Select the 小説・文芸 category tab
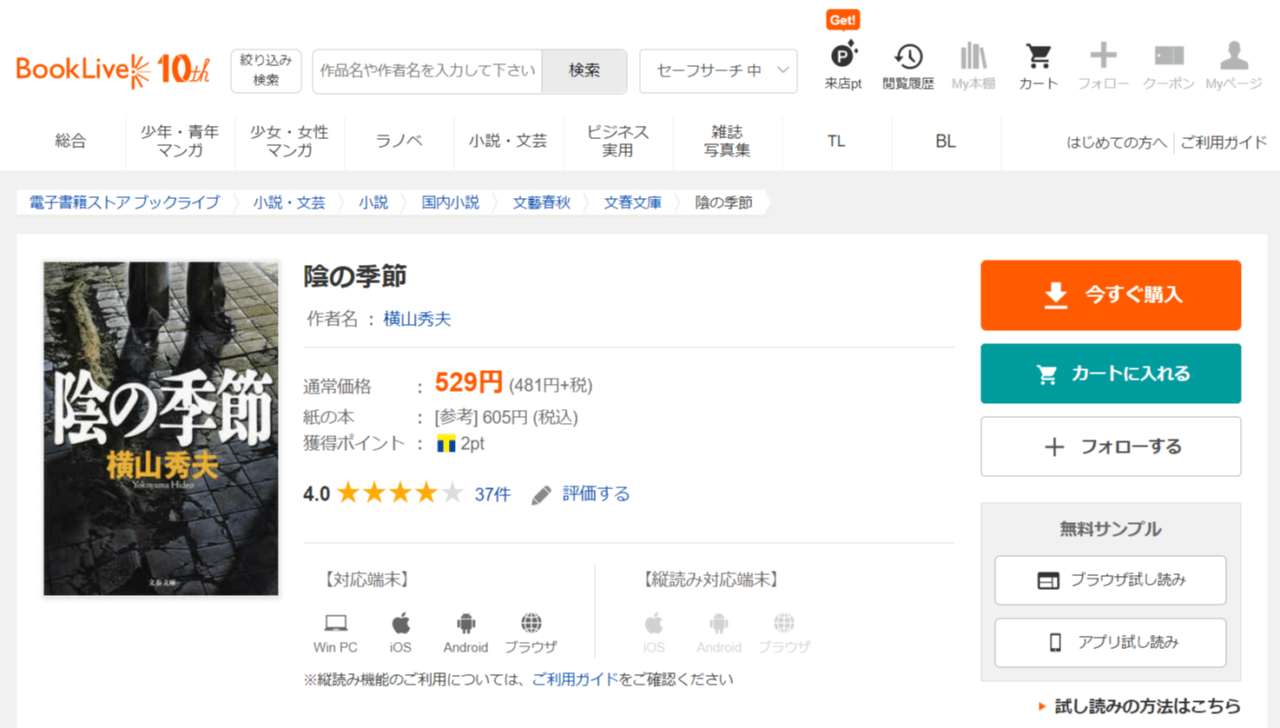Viewport: 1280px width, 728px height. point(508,141)
